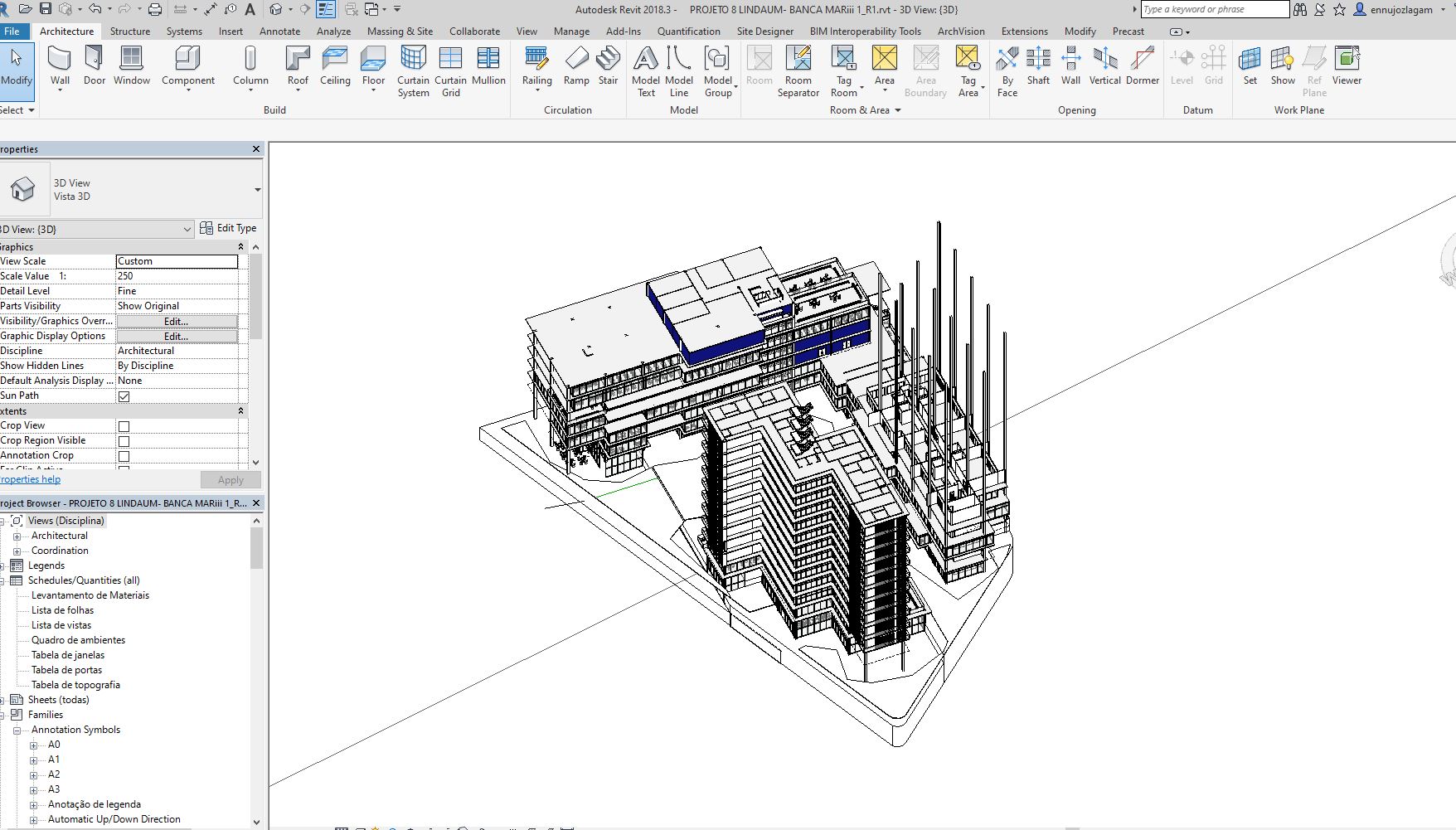1456x830 pixels.
Task: Expand the Architectural views tree node
Action: pyautogui.click(x=18, y=536)
